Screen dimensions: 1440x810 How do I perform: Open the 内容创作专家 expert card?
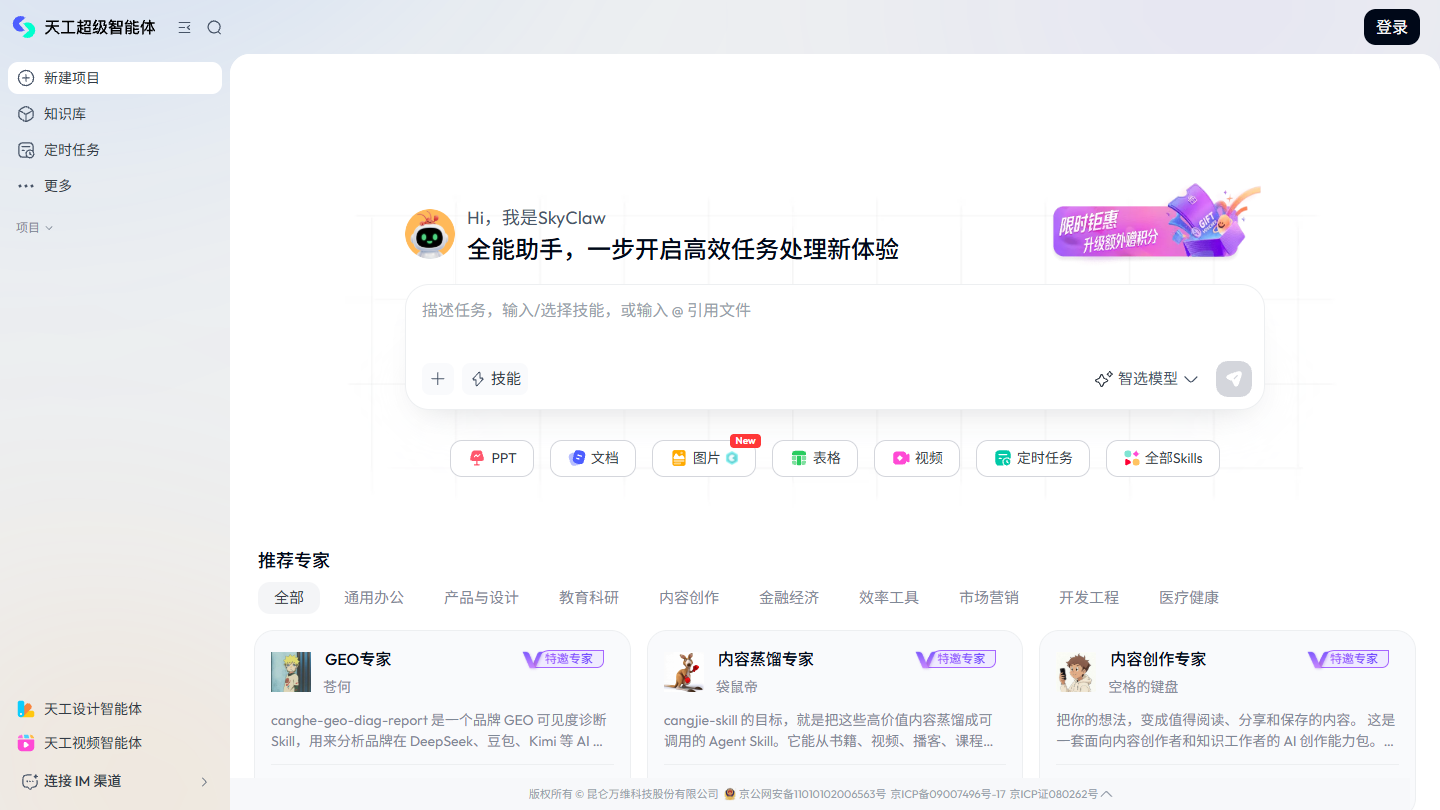pos(1227,704)
